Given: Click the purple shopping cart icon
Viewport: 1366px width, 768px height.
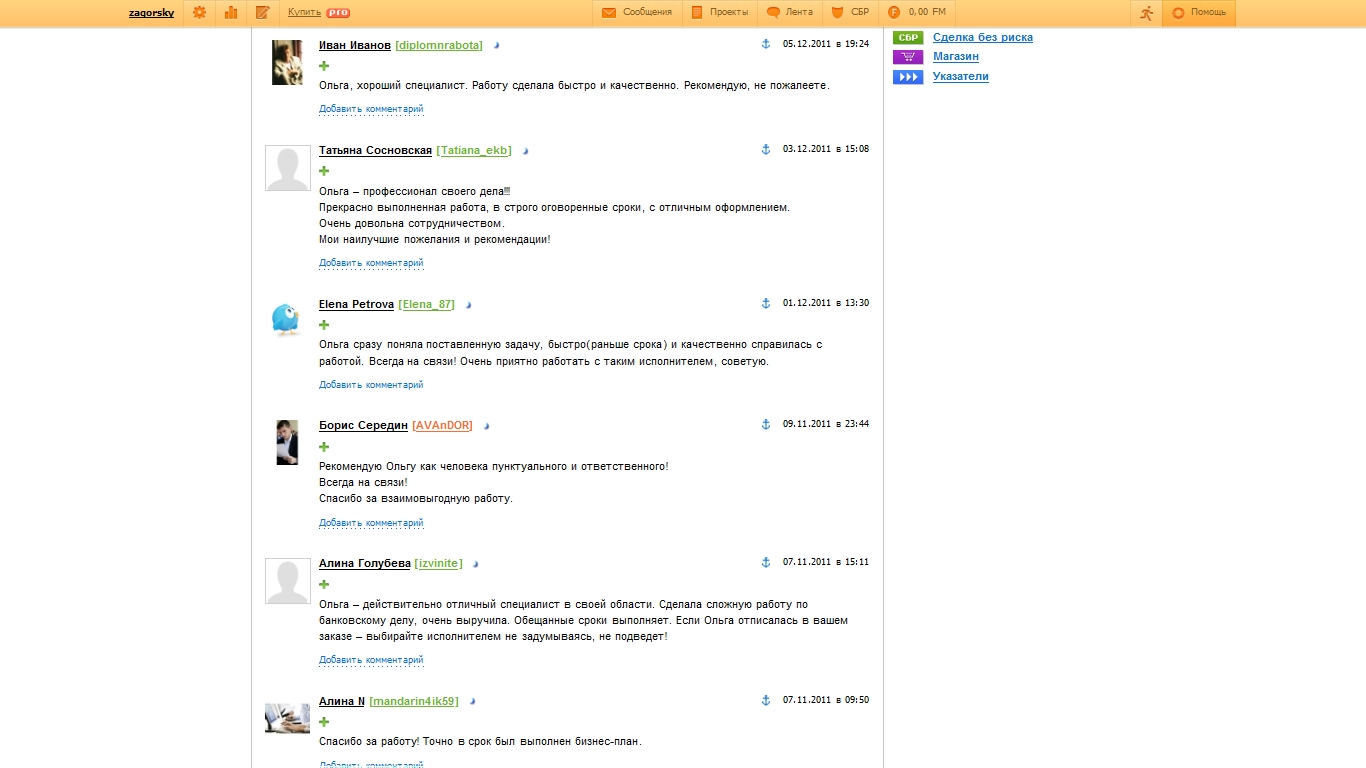Looking at the screenshot, I should click(x=908, y=57).
